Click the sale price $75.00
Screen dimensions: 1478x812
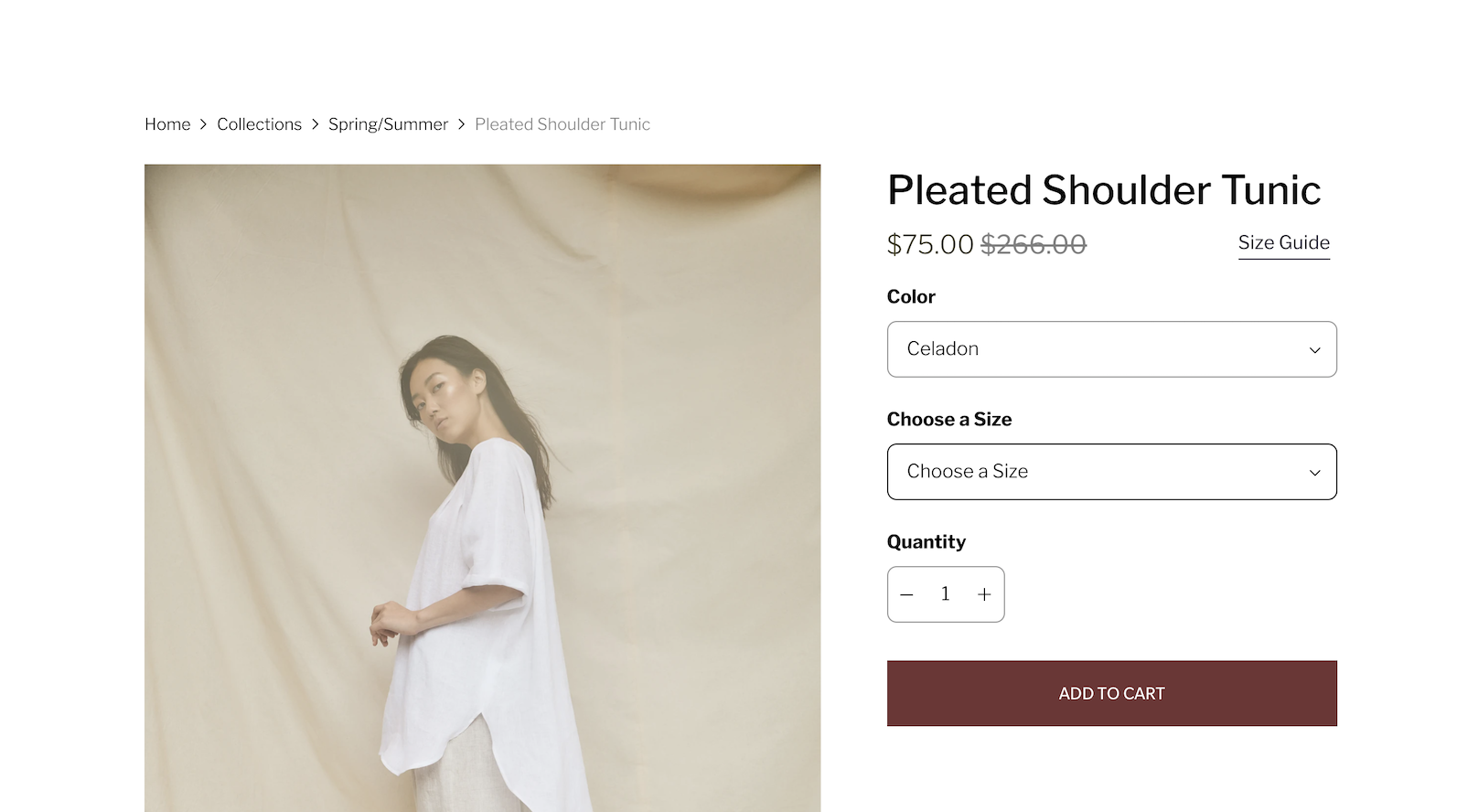(930, 245)
